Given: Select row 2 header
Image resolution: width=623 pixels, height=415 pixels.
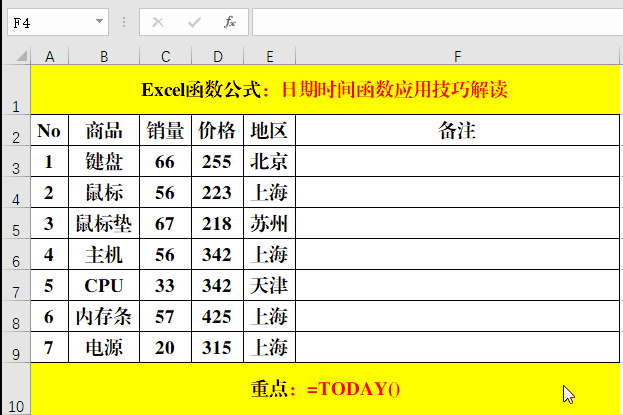Looking at the screenshot, I should click(x=16, y=130).
